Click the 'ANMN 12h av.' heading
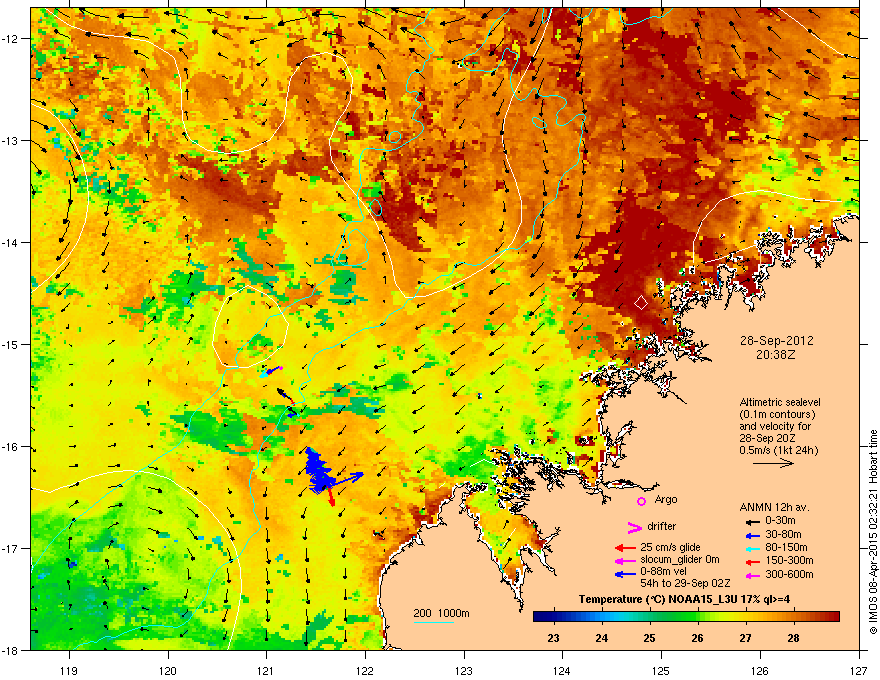 click(774, 507)
